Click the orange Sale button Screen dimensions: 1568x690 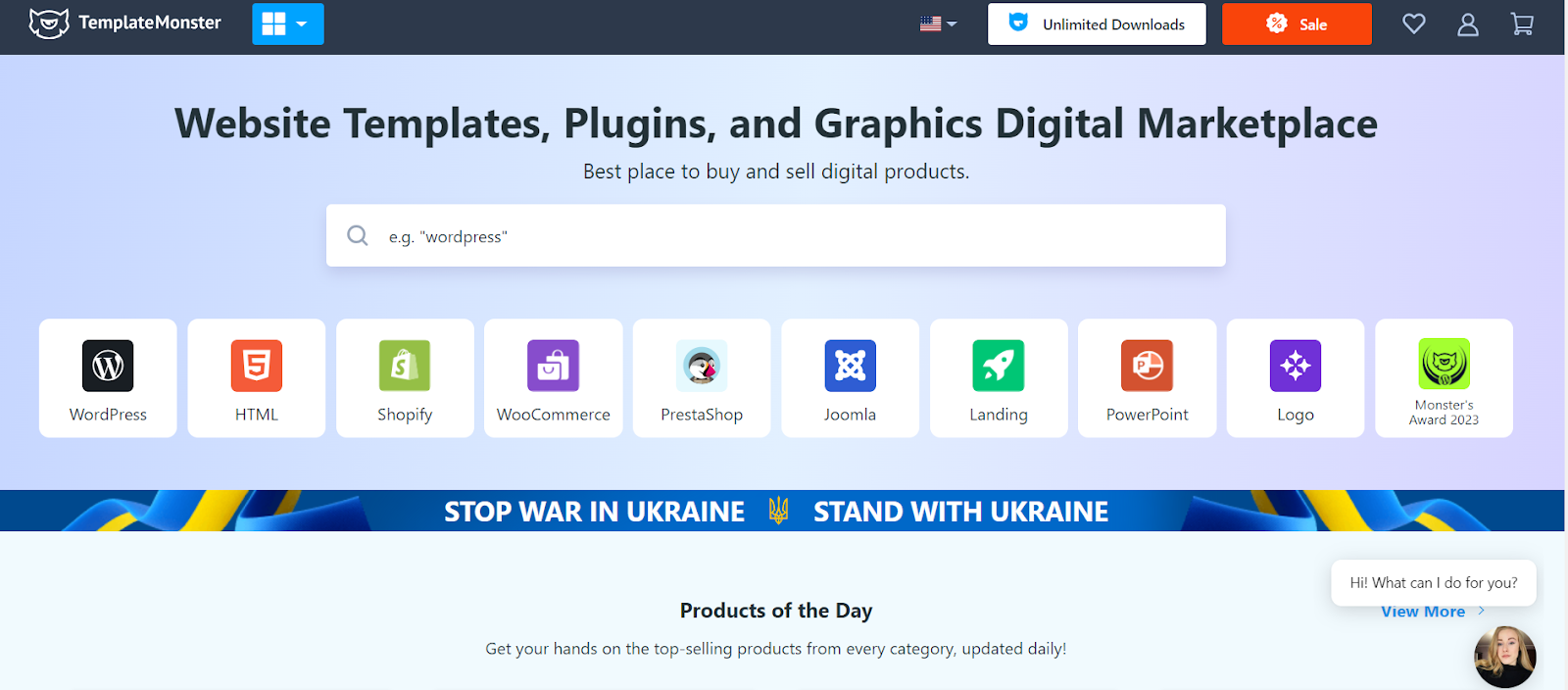[x=1297, y=25]
